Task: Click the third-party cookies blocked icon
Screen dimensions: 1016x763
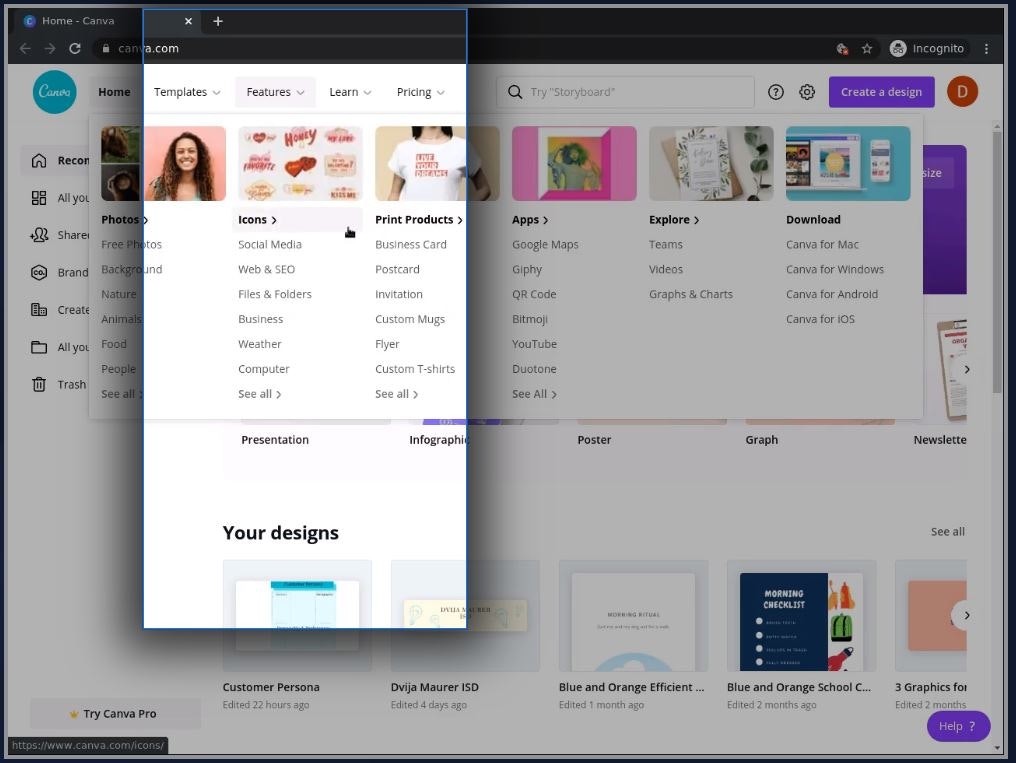Action: (842, 49)
